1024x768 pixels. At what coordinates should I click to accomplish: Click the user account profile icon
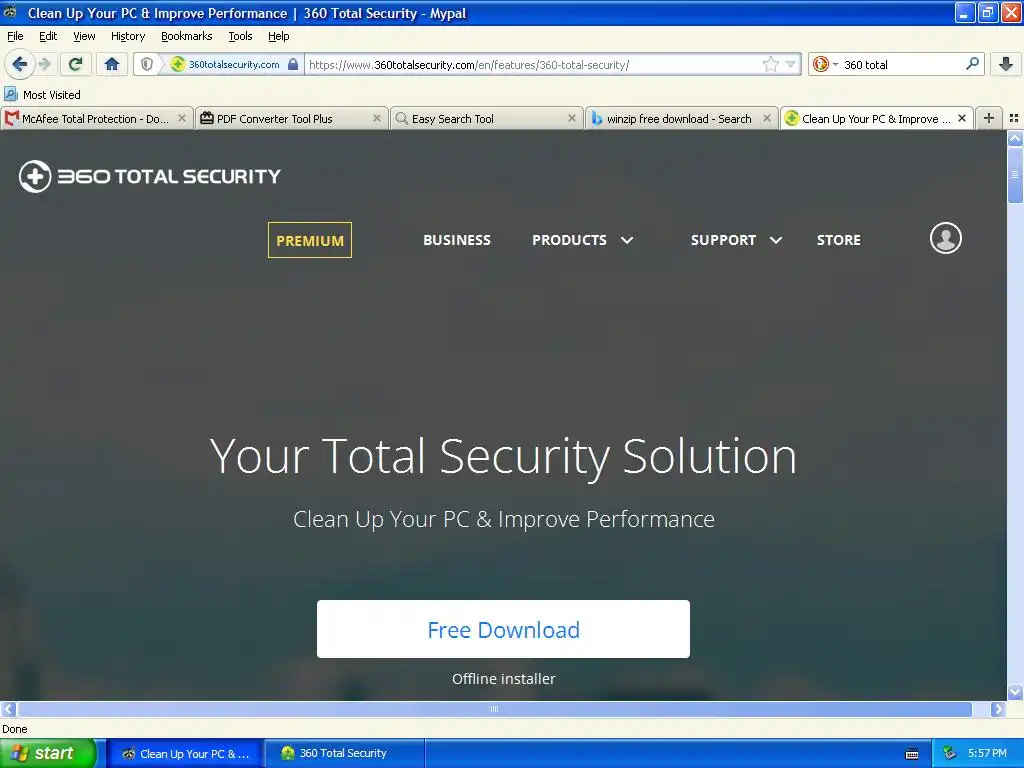point(946,238)
